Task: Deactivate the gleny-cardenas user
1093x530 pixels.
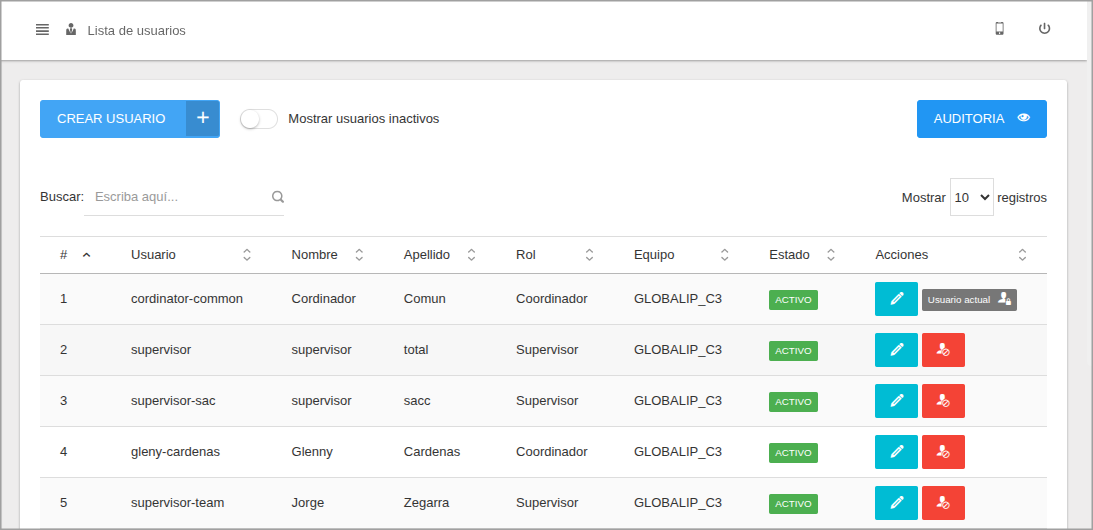Action: pos(943,452)
